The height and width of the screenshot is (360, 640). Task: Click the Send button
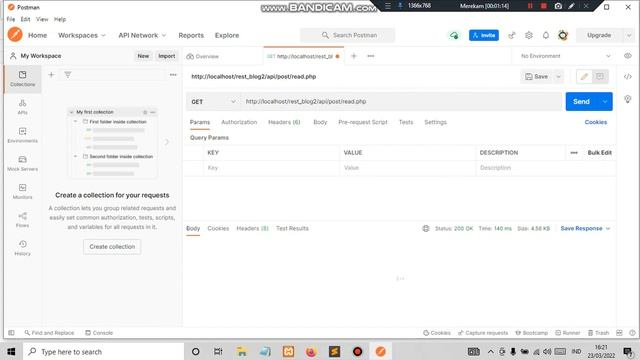(582, 102)
